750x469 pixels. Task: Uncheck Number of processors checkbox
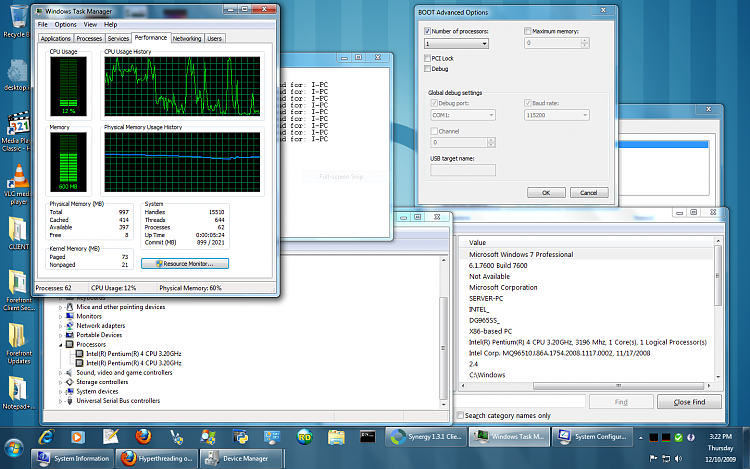[x=427, y=31]
